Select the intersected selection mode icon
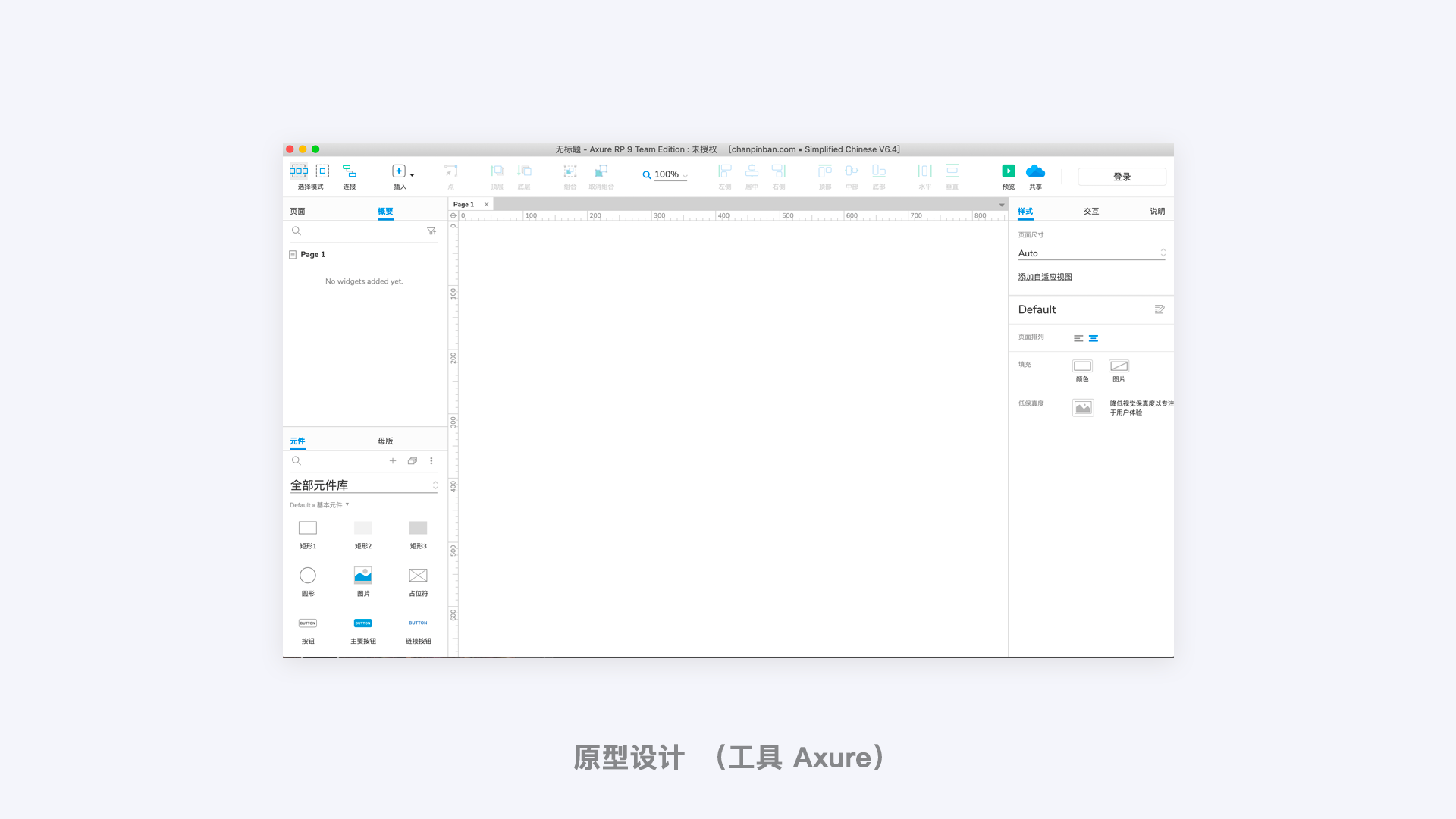 (x=299, y=171)
